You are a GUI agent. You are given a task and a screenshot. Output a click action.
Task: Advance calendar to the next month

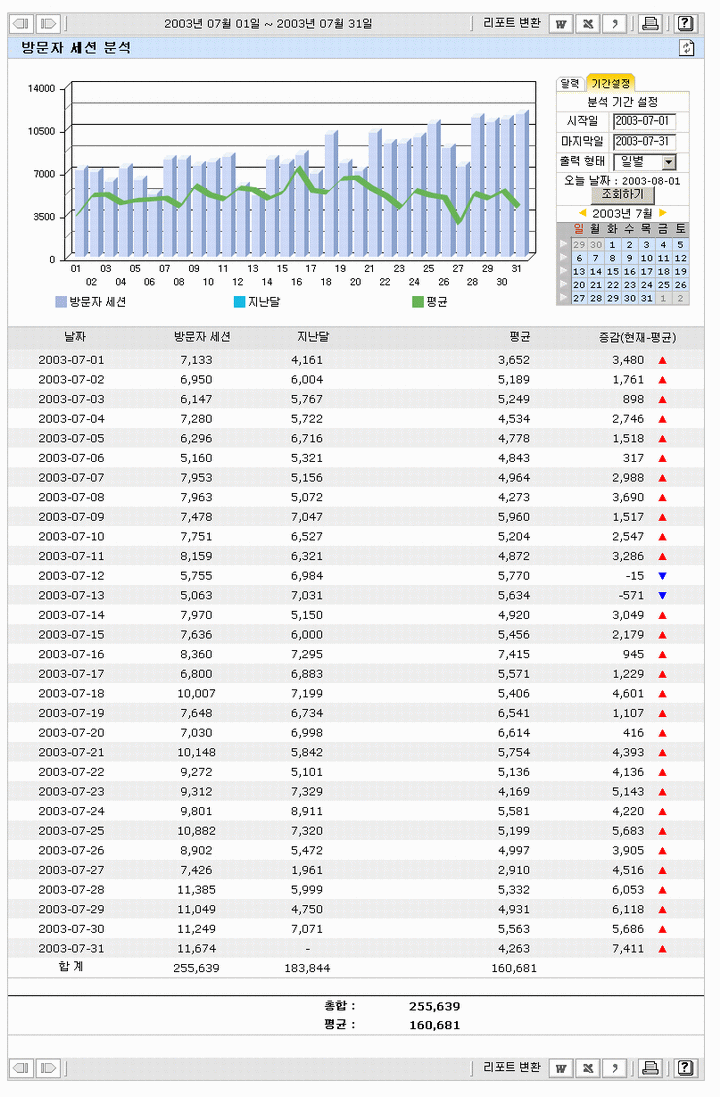pyautogui.click(x=662, y=213)
